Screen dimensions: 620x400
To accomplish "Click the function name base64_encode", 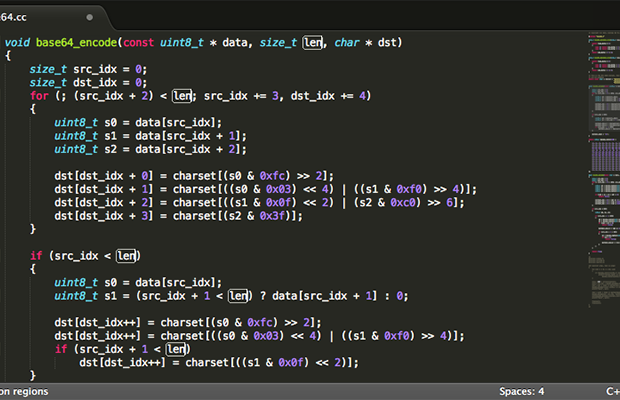I will point(76,42).
